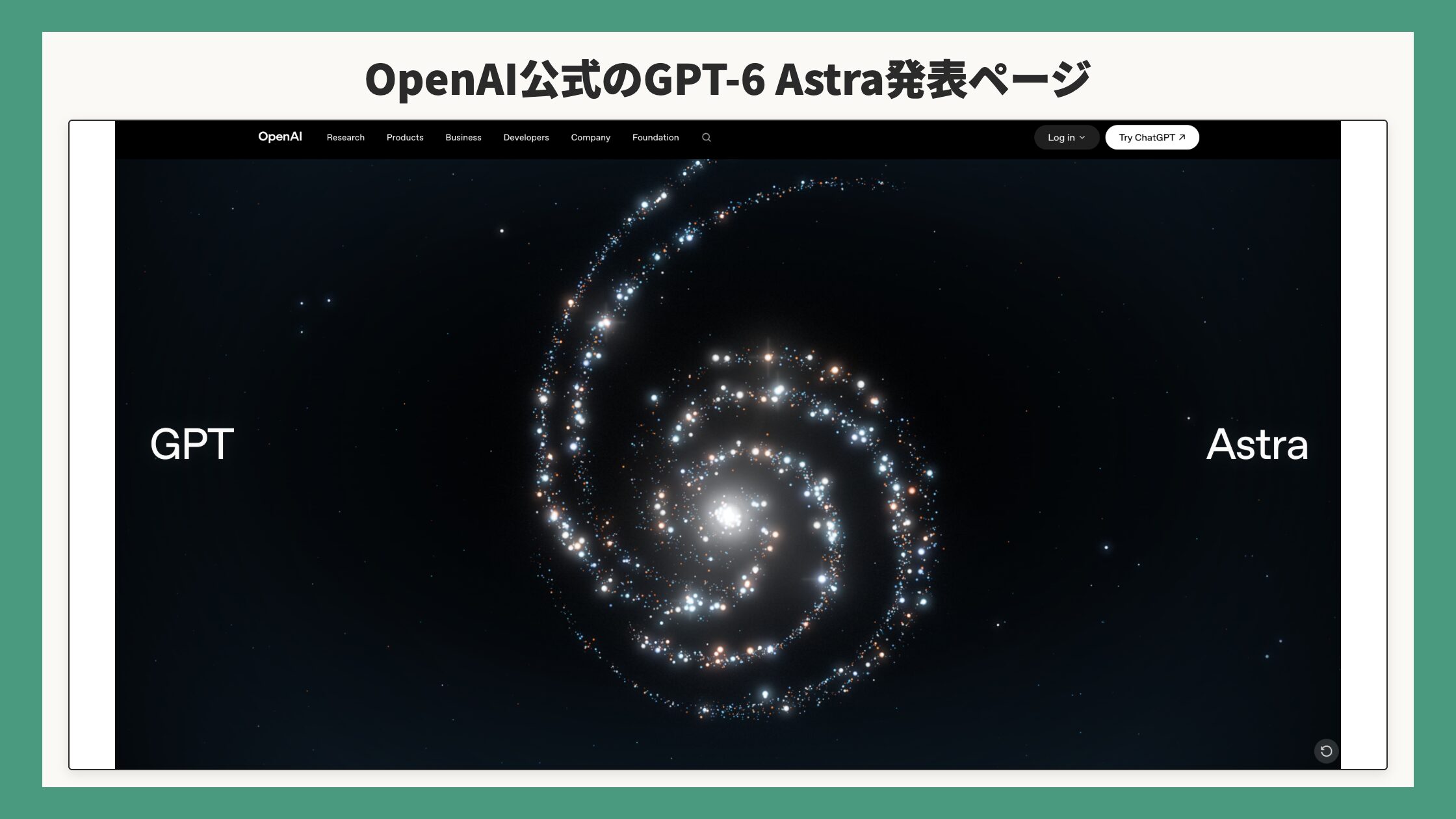
Task: Expand the Log in dropdown
Action: (1067, 137)
